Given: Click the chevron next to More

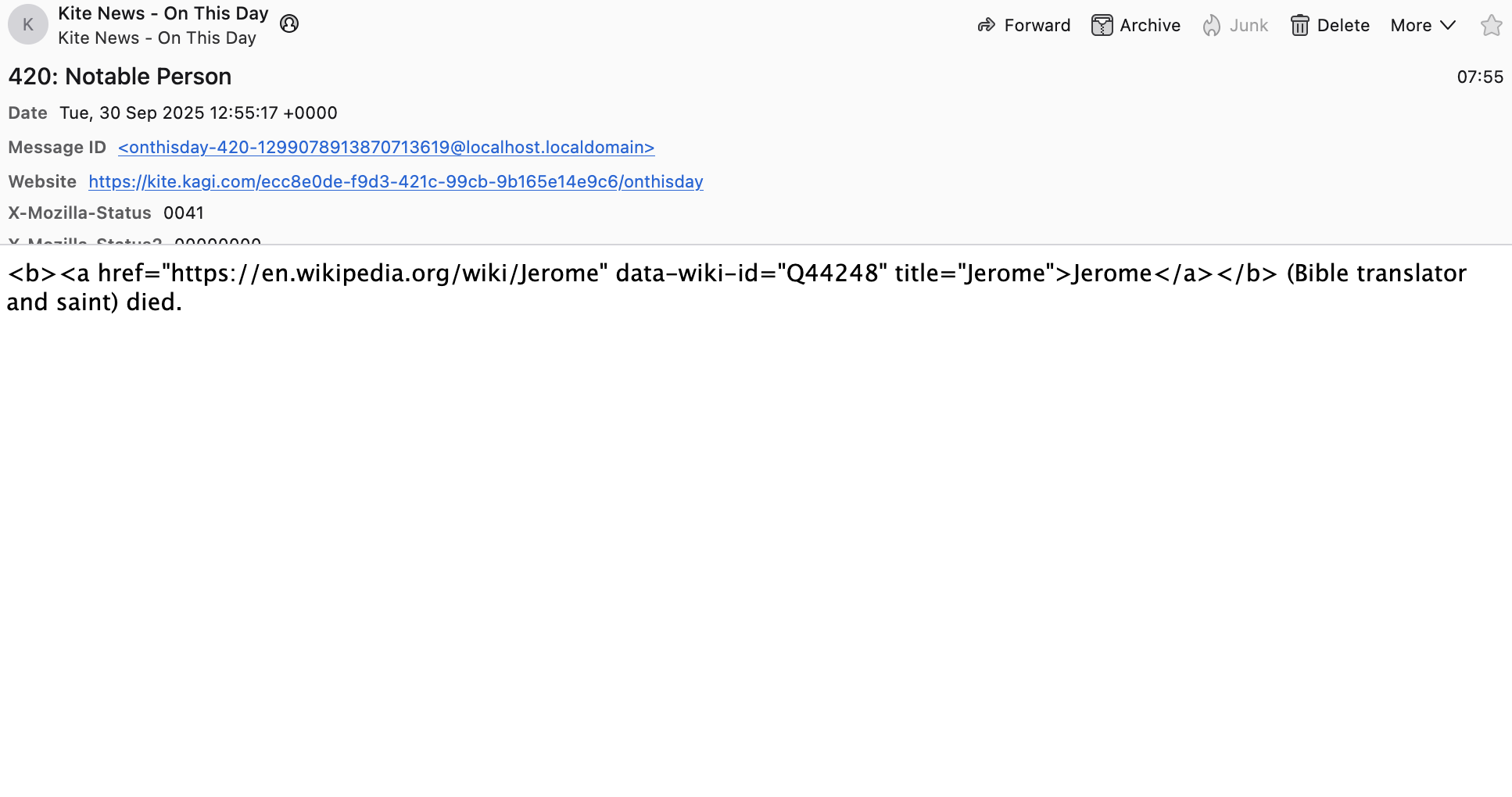Looking at the screenshot, I should tap(1448, 26).
